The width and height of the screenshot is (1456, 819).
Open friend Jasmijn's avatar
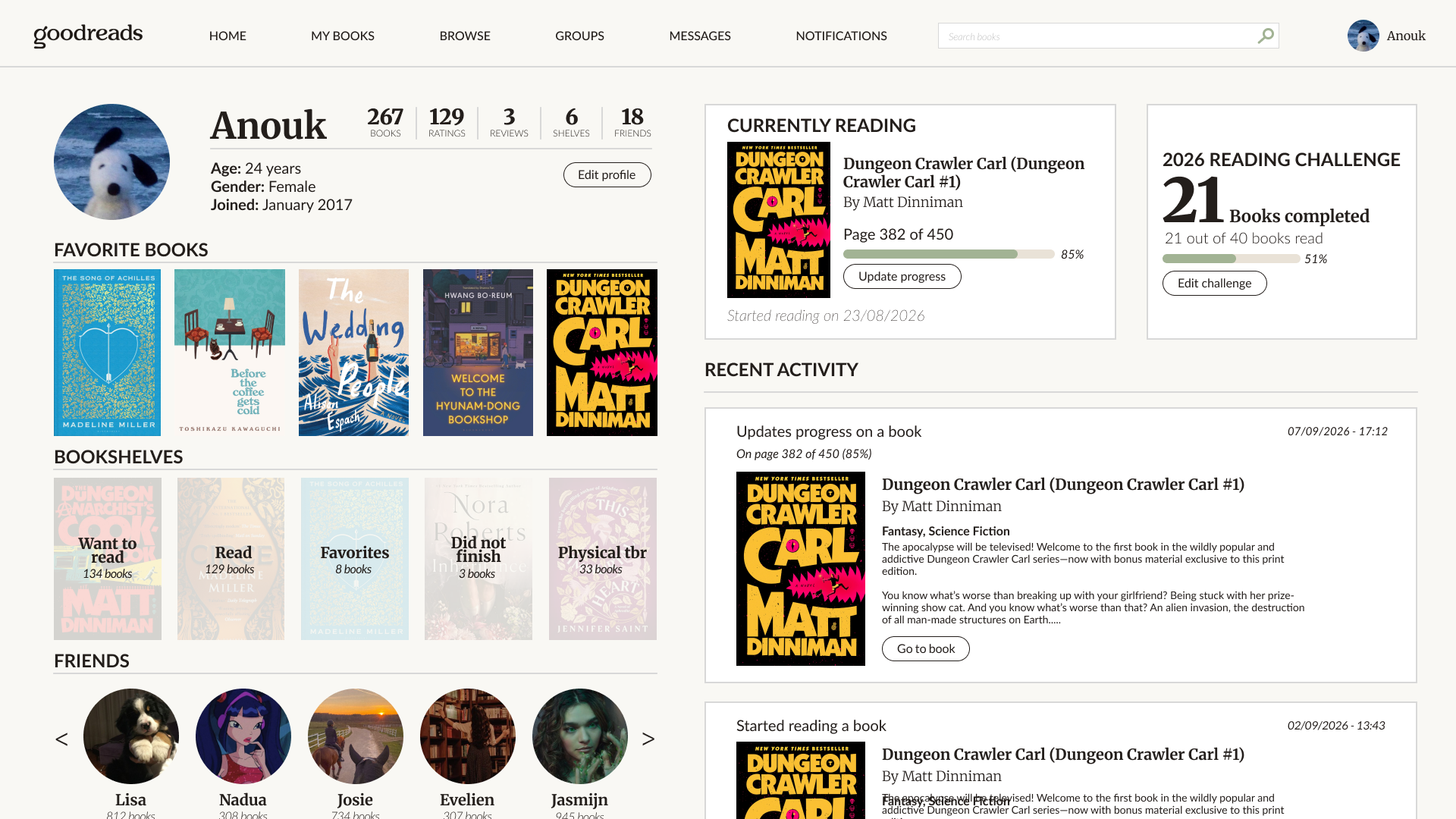[579, 736]
